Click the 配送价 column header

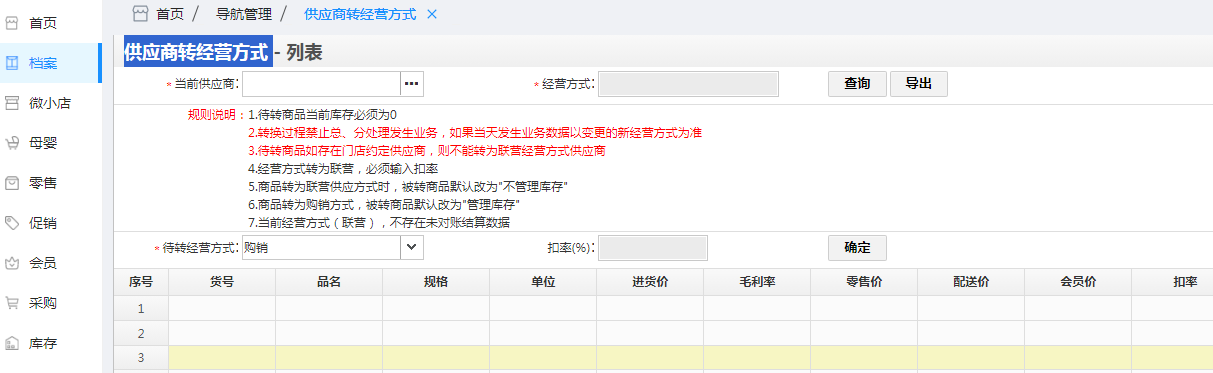pos(971,282)
